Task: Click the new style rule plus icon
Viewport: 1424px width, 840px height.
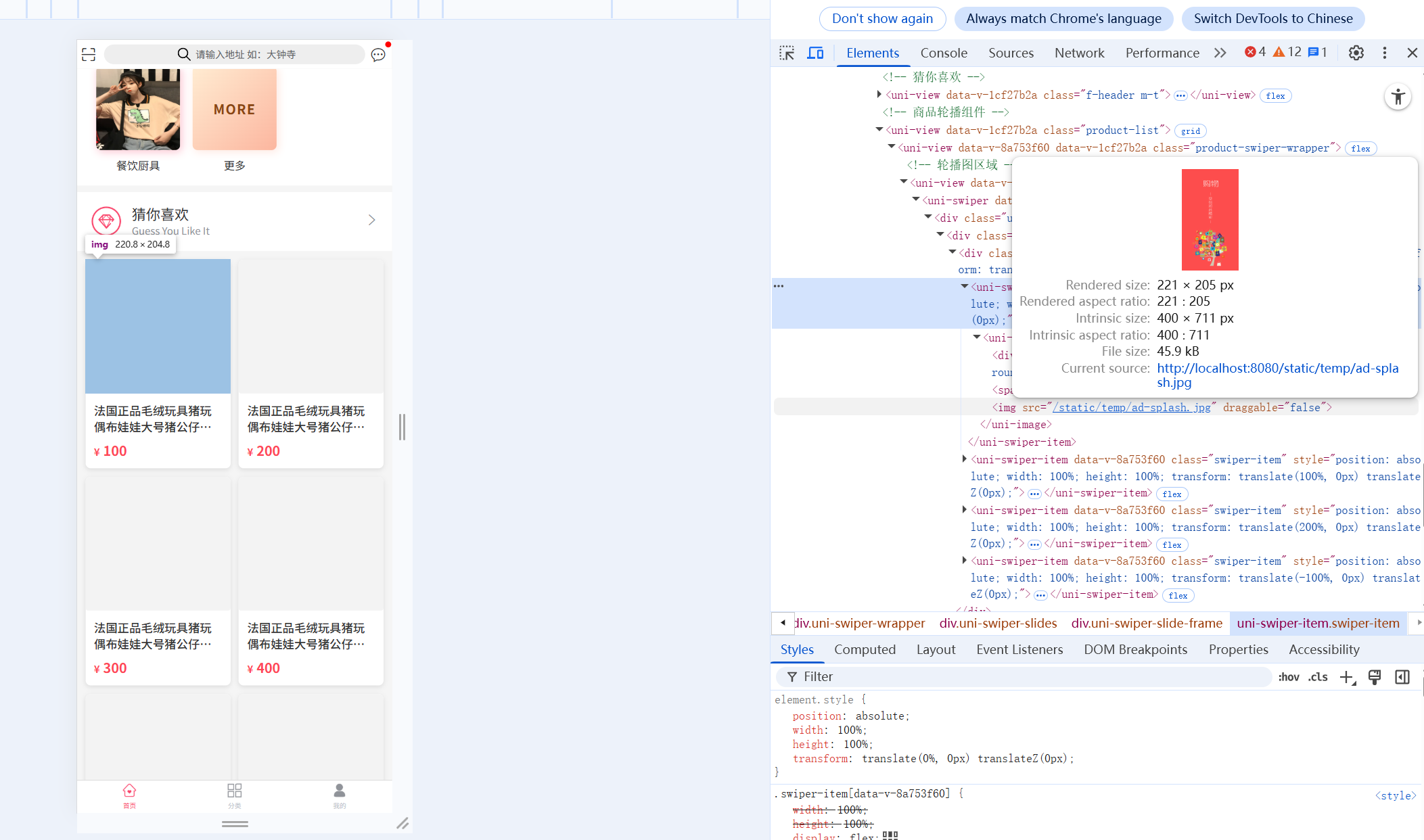Action: tap(1347, 677)
